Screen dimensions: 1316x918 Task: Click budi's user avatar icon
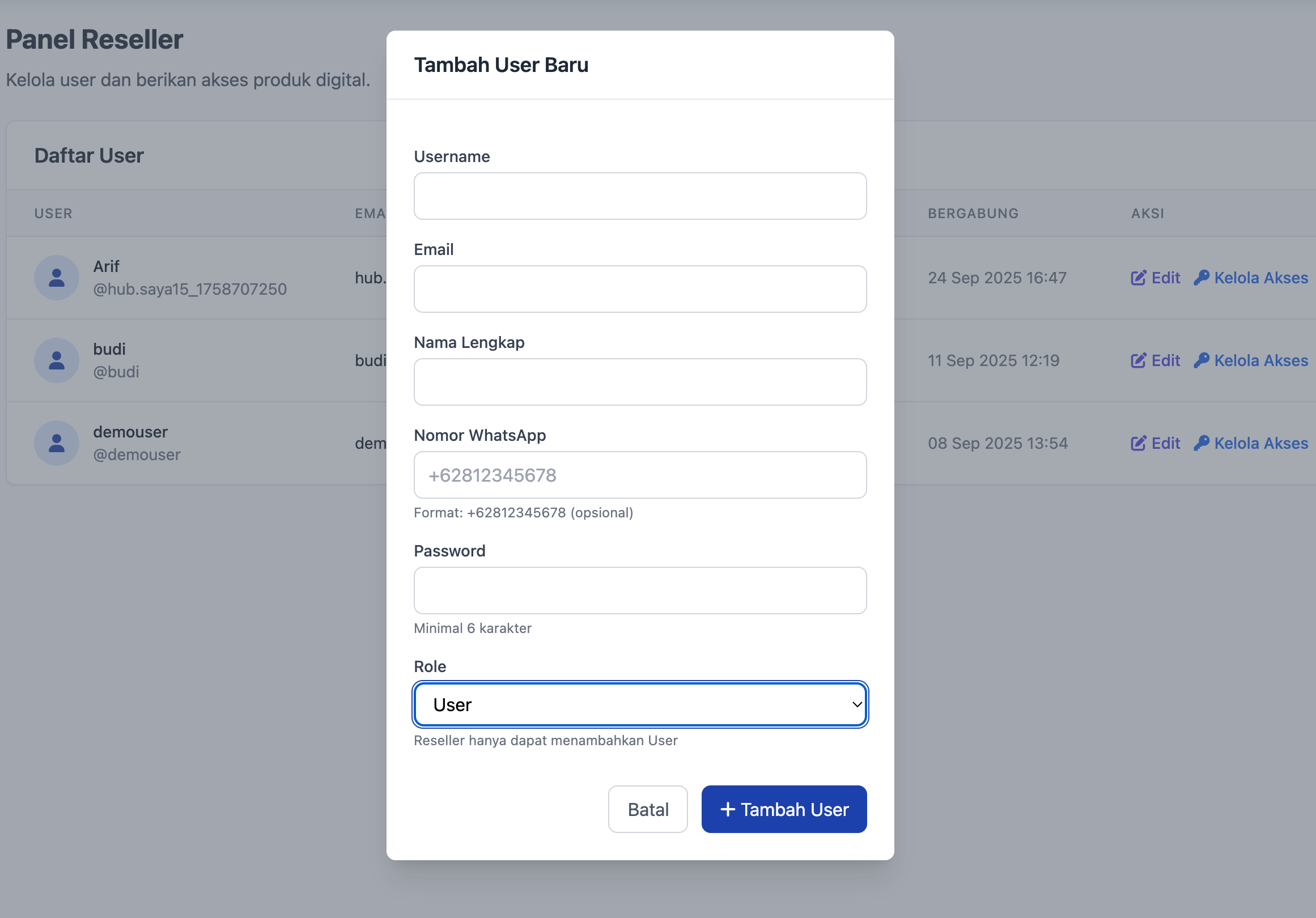(56, 360)
